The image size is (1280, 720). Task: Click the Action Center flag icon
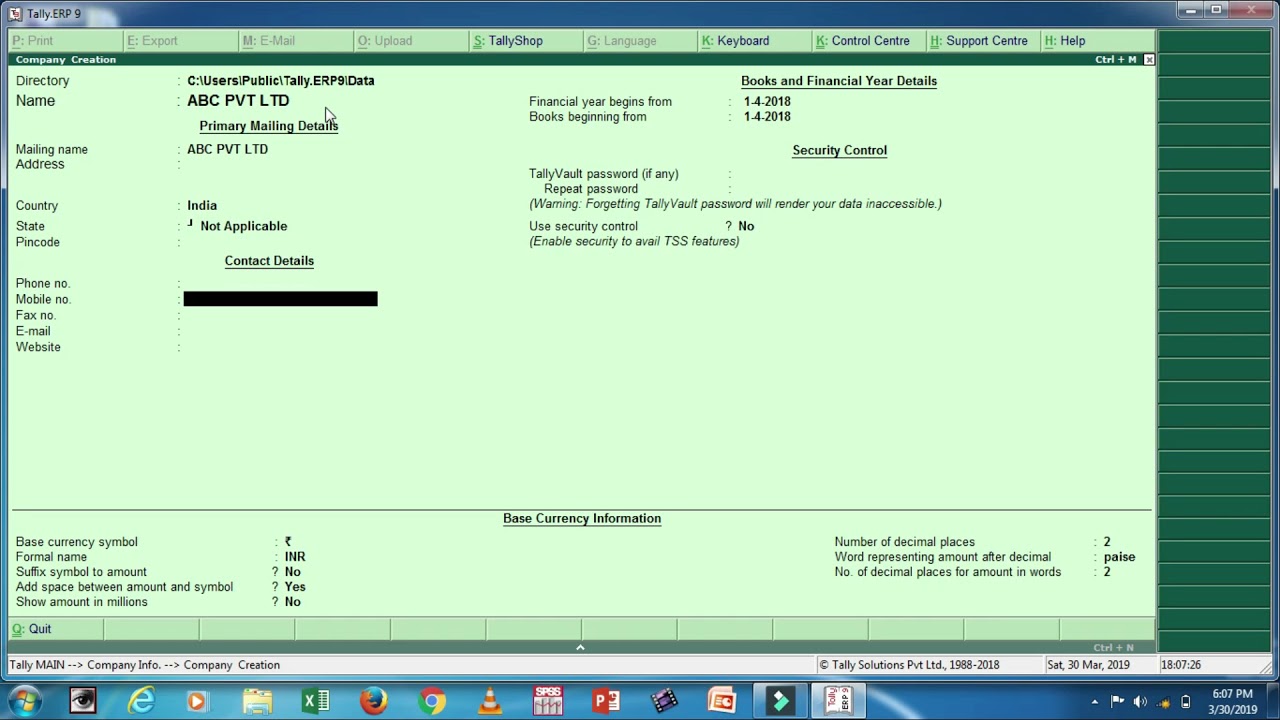[x=1117, y=701]
